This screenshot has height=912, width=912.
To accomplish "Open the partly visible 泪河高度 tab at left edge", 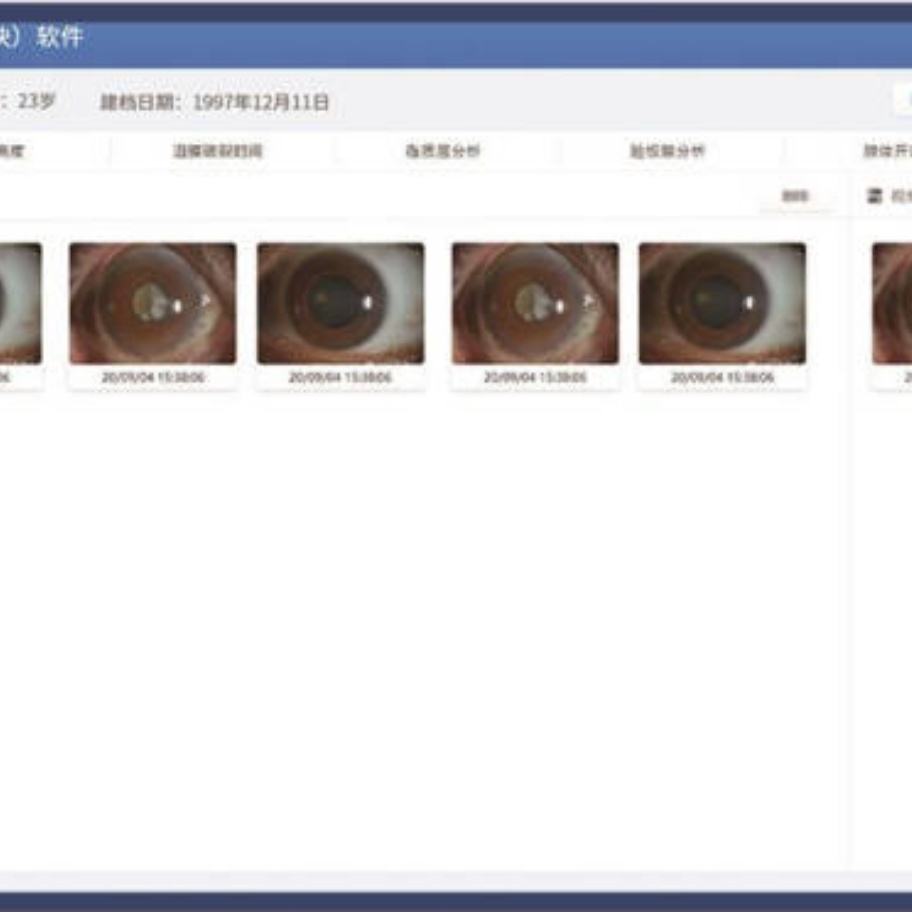I will point(12,151).
